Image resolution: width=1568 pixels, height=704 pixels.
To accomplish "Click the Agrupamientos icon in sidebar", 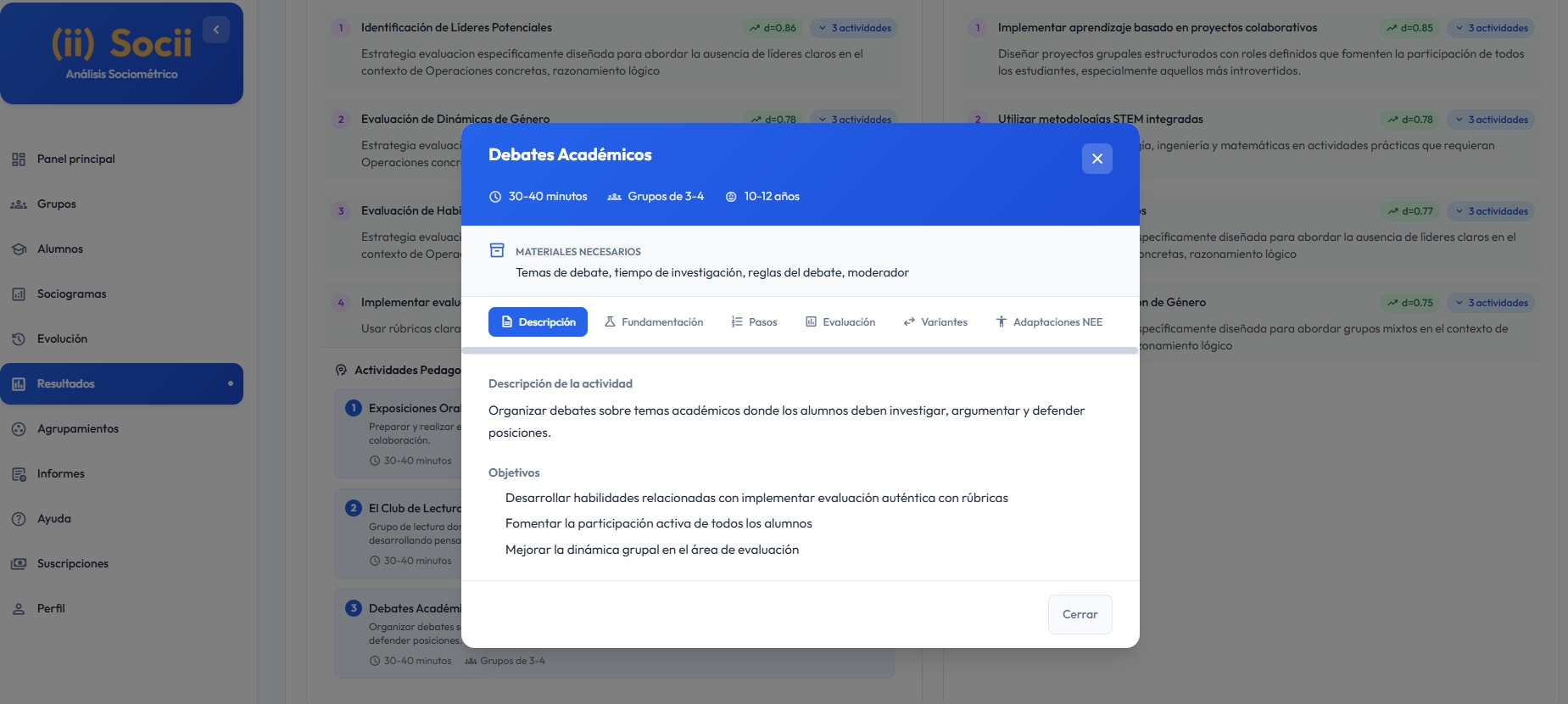I will pos(19,429).
